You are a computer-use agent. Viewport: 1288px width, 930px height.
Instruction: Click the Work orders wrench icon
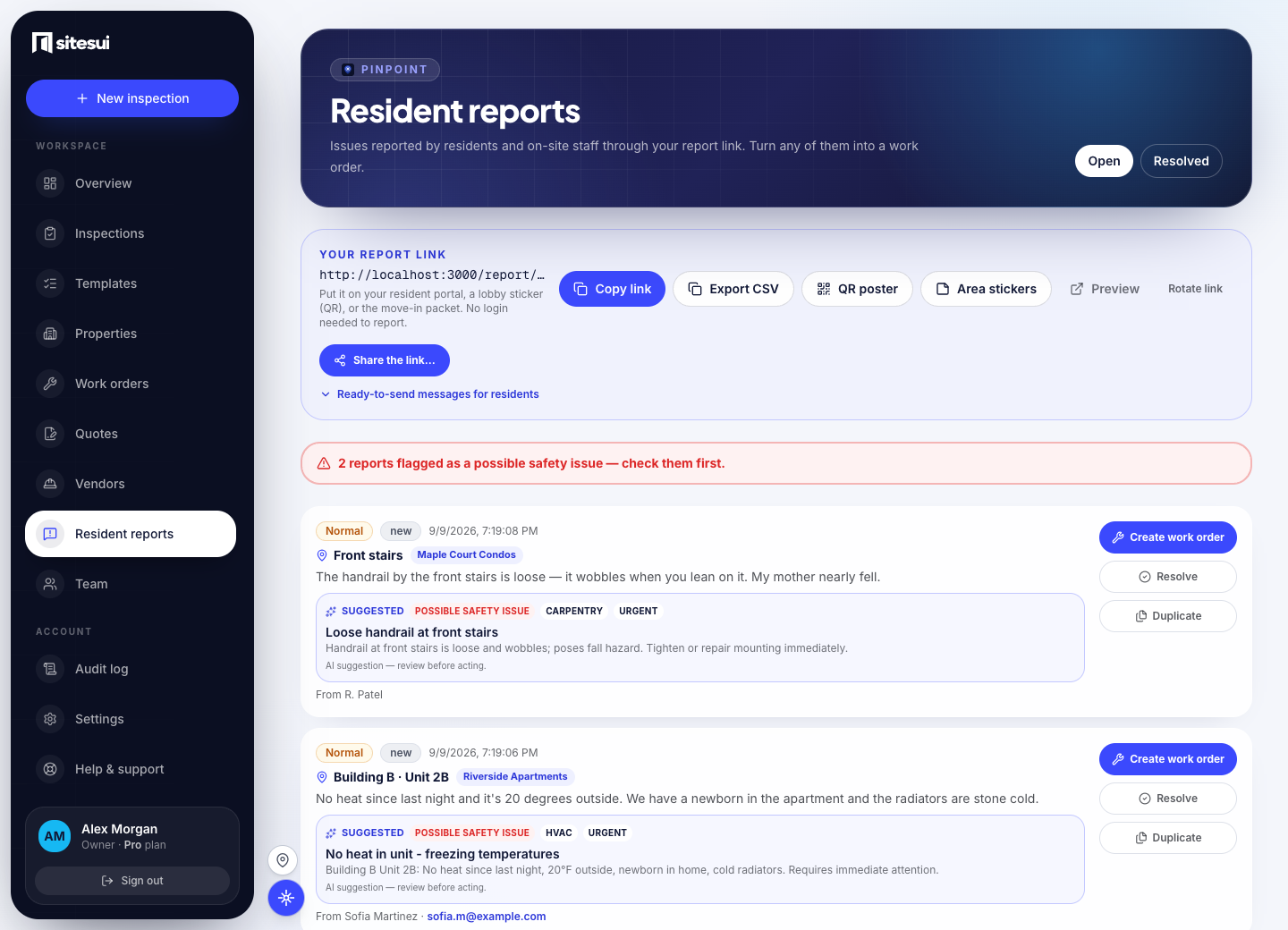[x=50, y=384]
